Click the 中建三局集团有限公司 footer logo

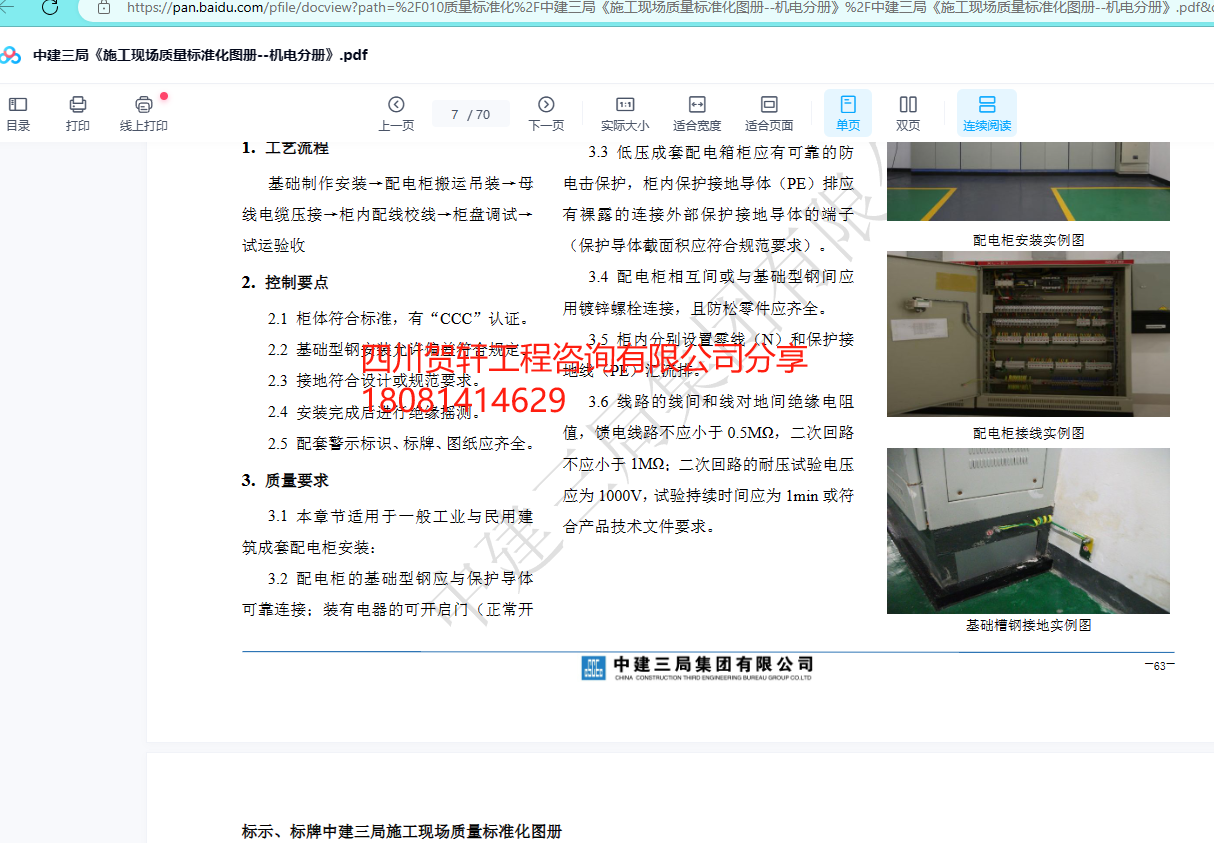point(697,667)
